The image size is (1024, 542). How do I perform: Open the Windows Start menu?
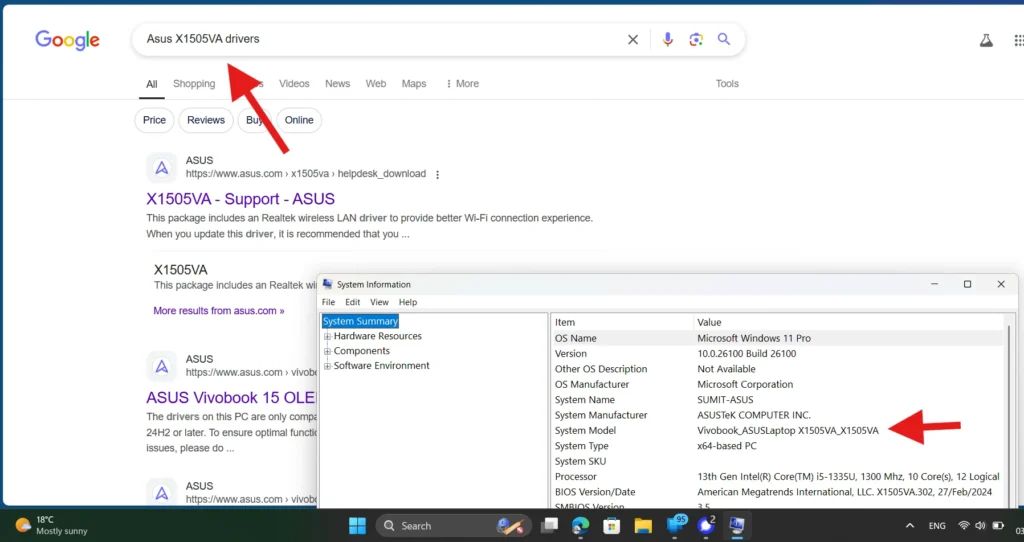click(357, 526)
